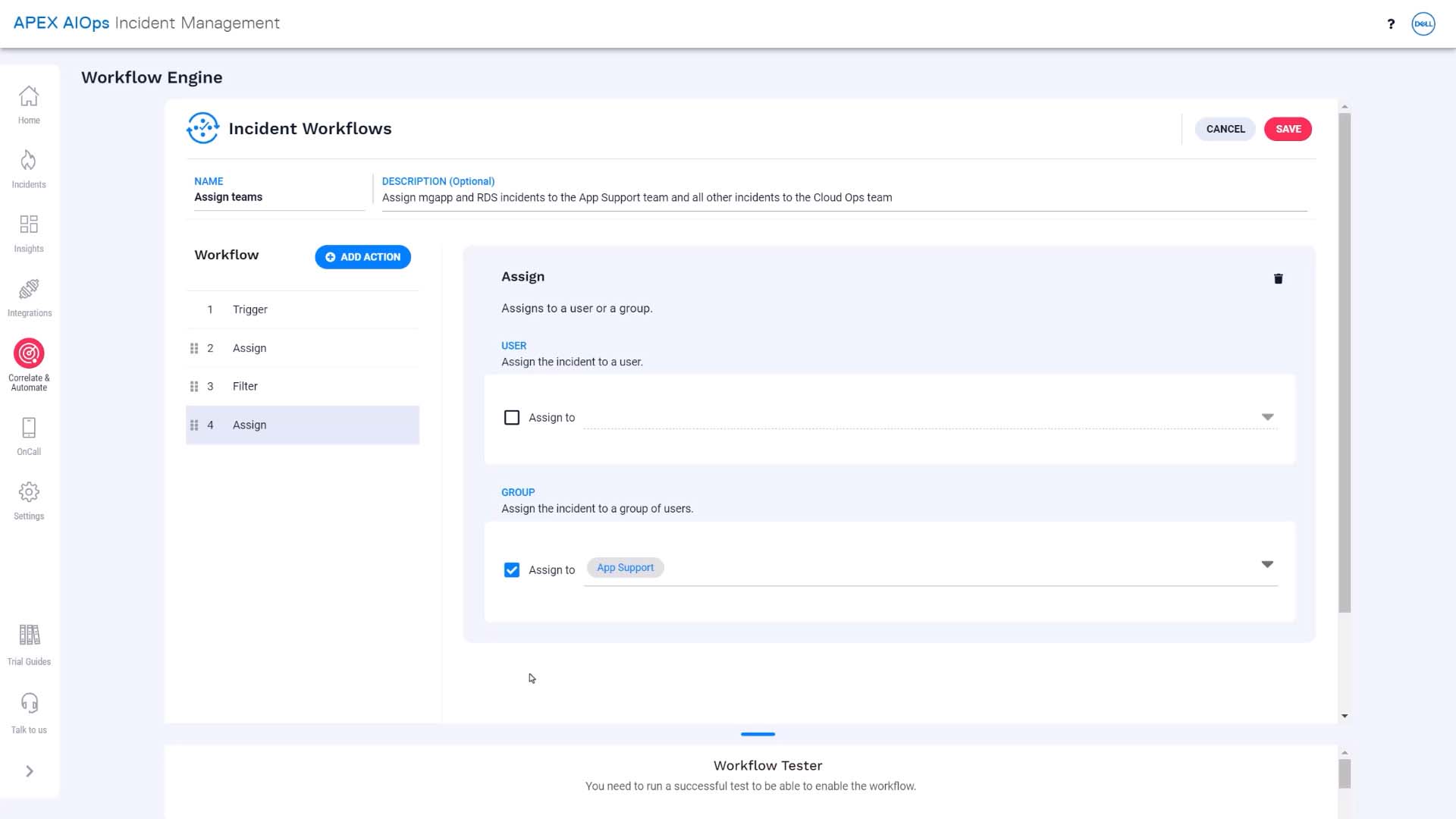1456x819 pixels.
Task: Click Workflow Tester panel scrollbar
Action: pos(1345,773)
